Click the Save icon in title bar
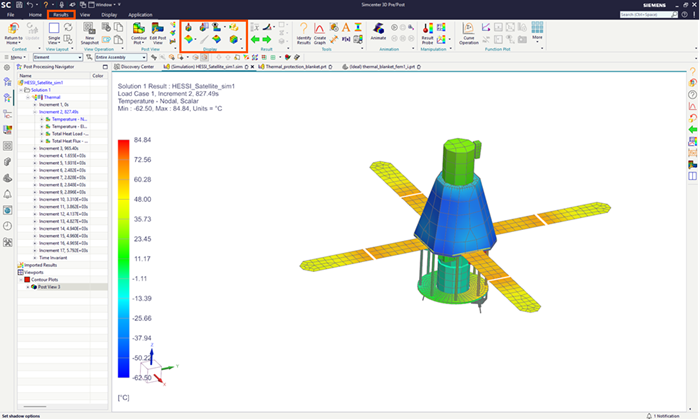 pyautogui.click(x=19, y=4)
